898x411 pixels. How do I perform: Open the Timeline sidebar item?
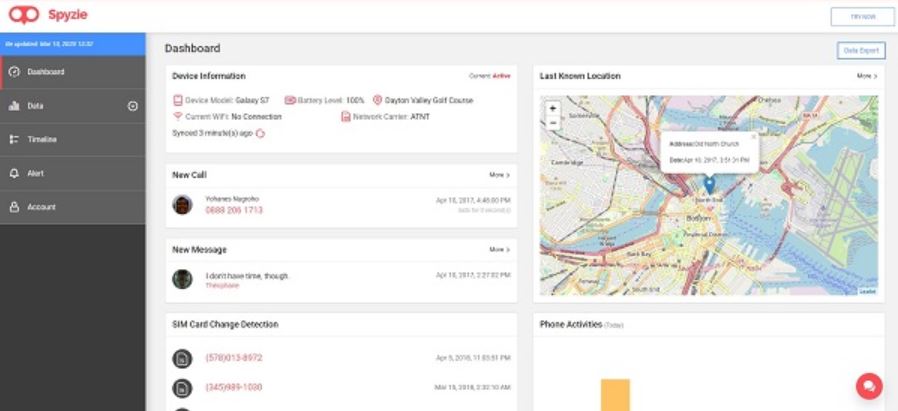point(73,140)
